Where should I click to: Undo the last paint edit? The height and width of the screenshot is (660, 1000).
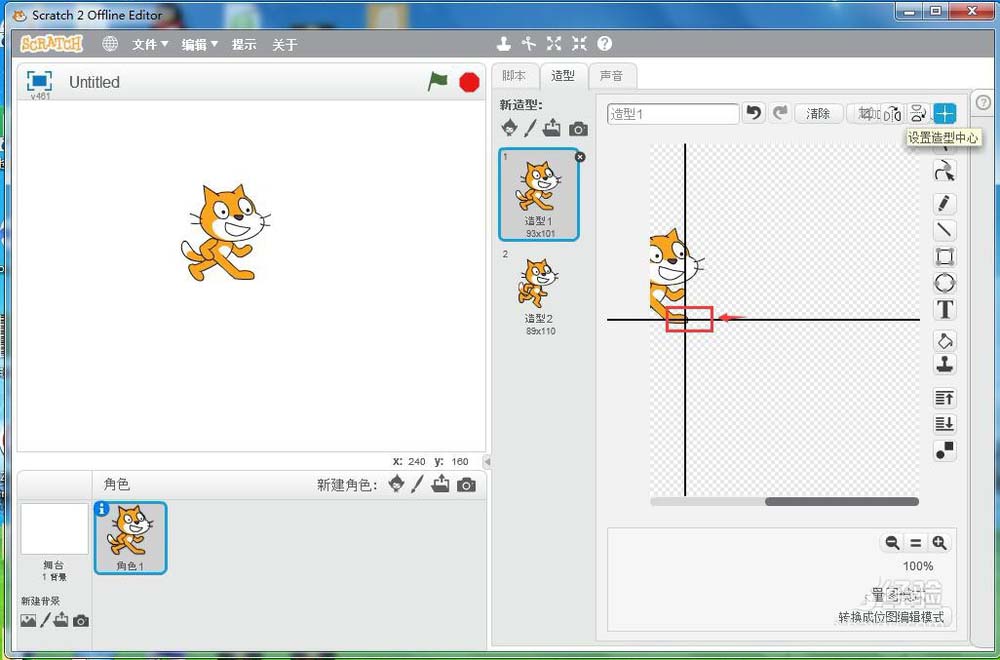click(x=754, y=114)
